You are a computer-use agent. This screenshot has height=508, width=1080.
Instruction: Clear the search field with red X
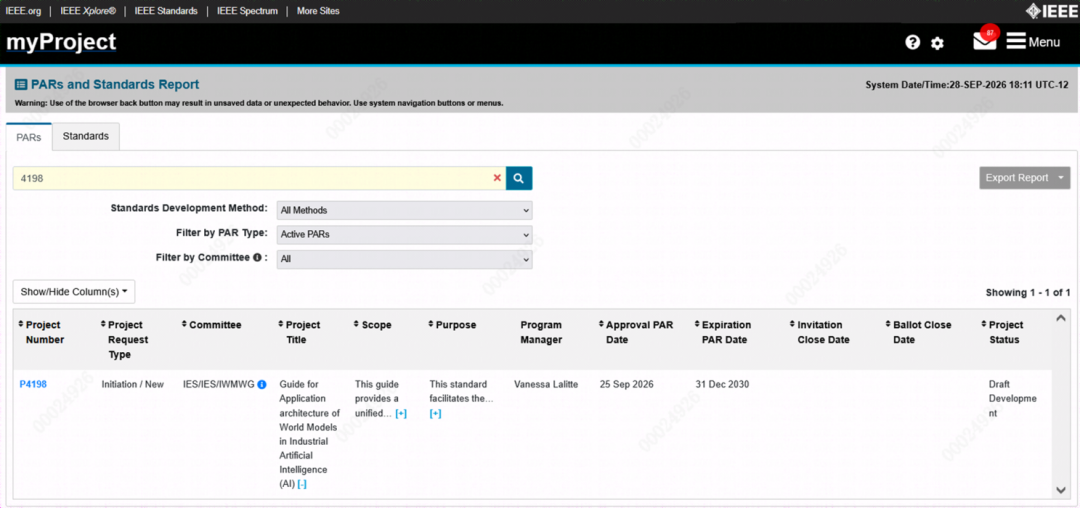(x=497, y=178)
